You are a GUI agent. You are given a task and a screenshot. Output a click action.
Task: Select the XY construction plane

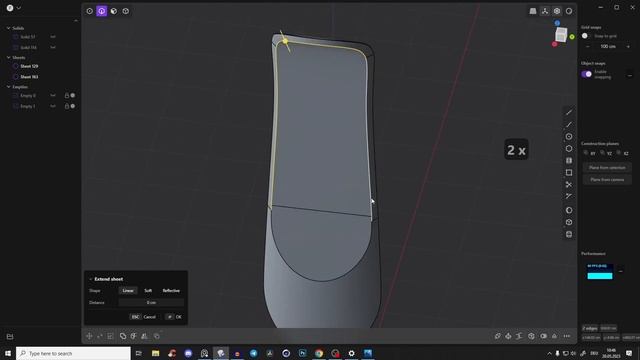coord(589,153)
